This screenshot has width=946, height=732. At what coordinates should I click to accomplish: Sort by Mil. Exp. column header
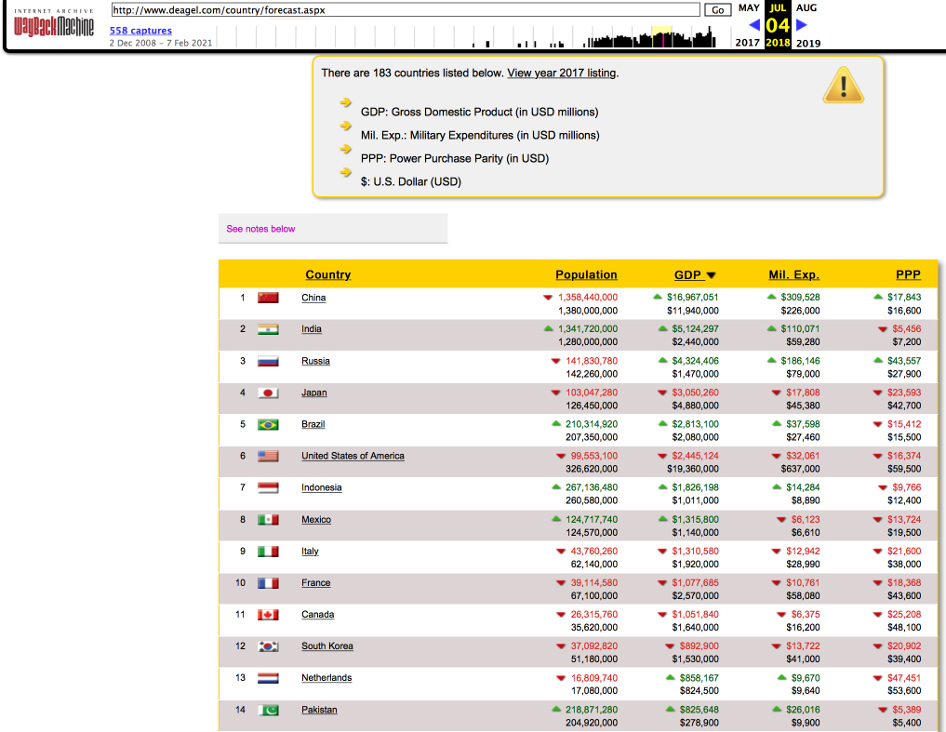tap(793, 275)
